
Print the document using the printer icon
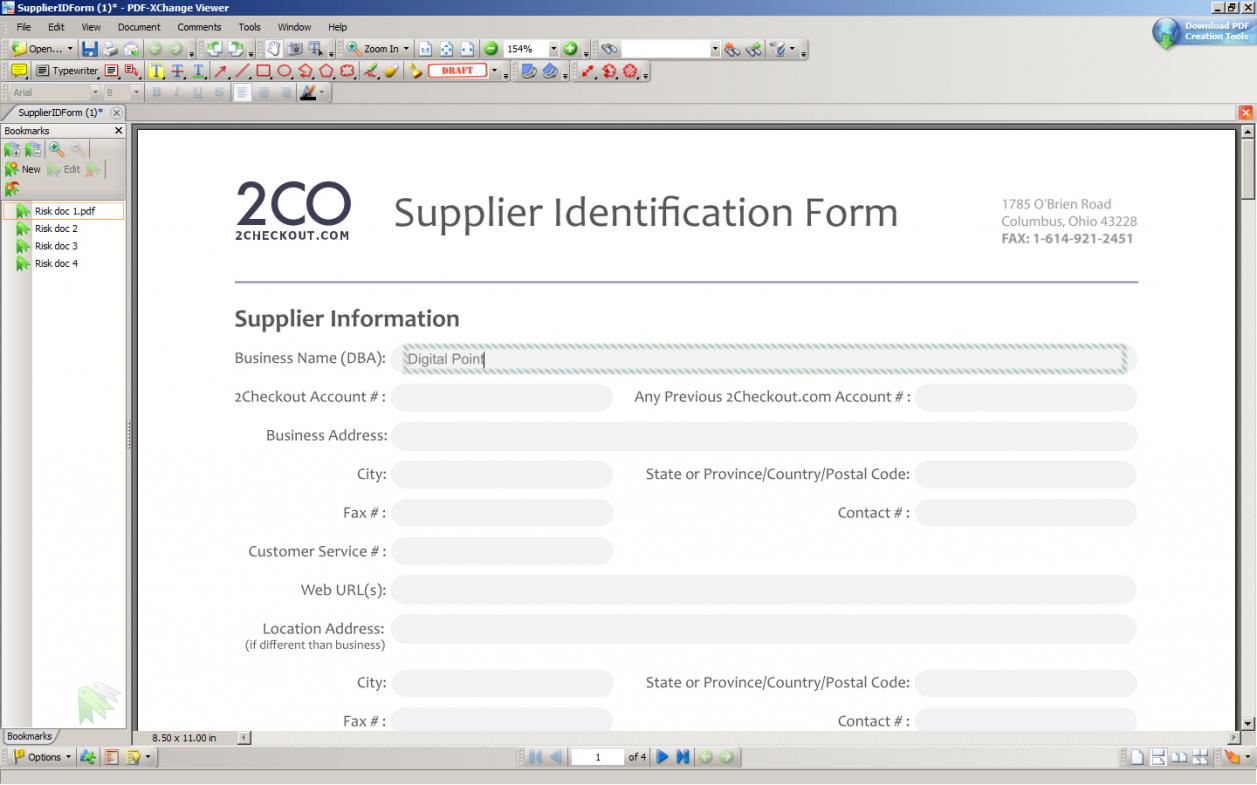point(110,48)
